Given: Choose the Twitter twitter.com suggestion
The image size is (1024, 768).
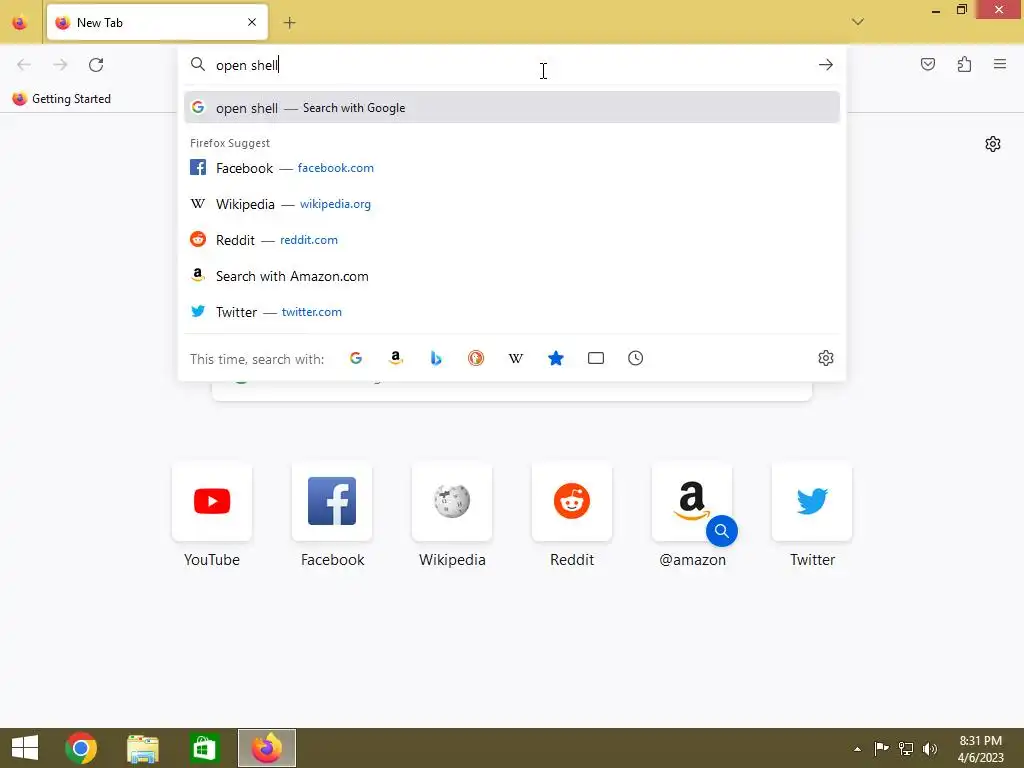Looking at the screenshot, I should (x=511, y=312).
